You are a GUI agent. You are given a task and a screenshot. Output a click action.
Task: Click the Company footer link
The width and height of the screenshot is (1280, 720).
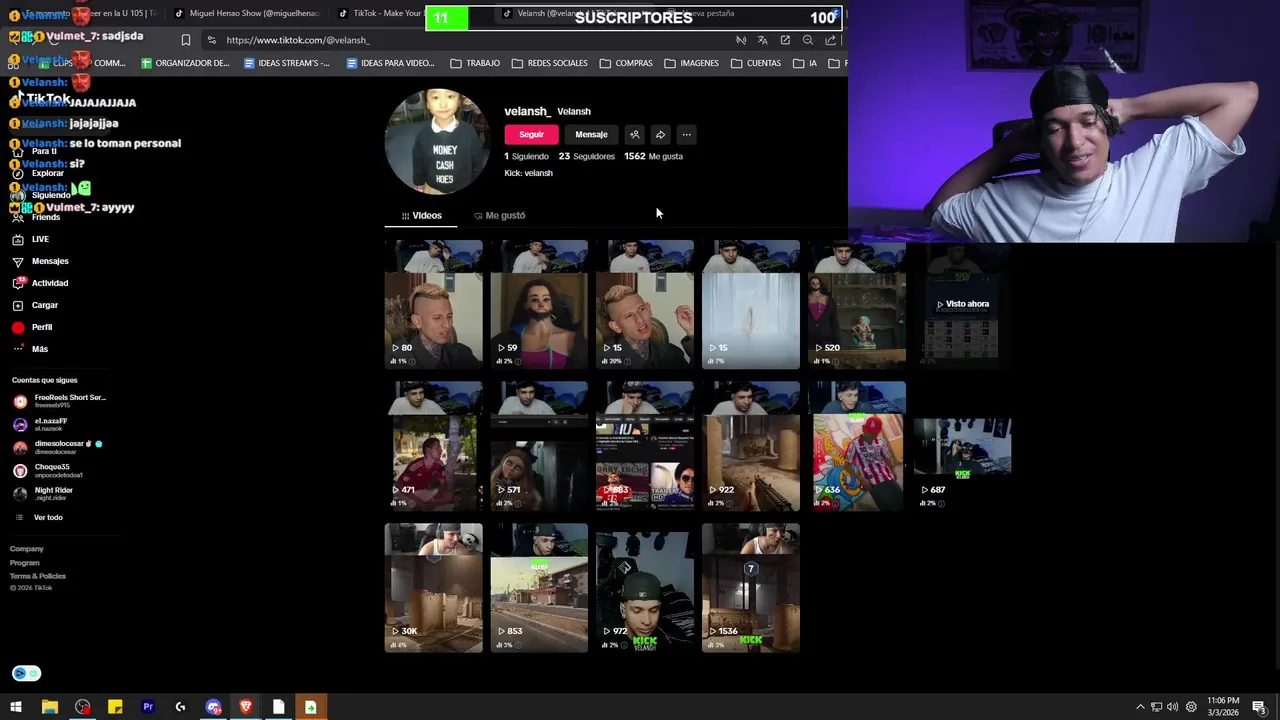coord(27,548)
